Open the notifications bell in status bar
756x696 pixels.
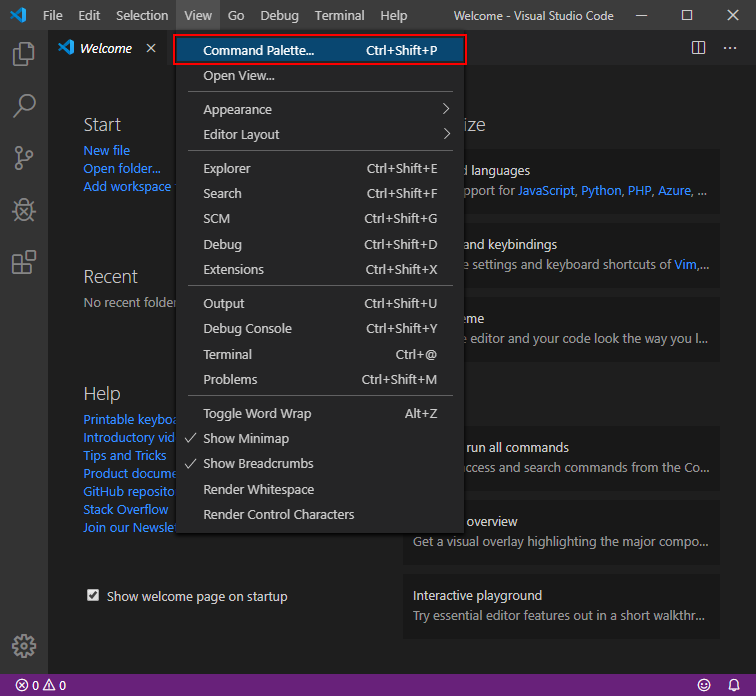click(734, 685)
